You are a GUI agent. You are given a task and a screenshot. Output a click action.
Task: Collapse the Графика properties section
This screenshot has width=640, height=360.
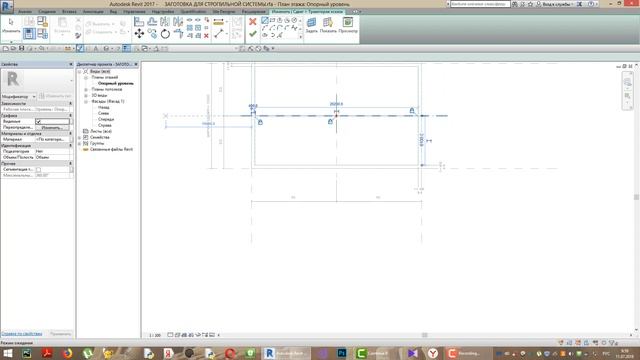(x=70, y=116)
